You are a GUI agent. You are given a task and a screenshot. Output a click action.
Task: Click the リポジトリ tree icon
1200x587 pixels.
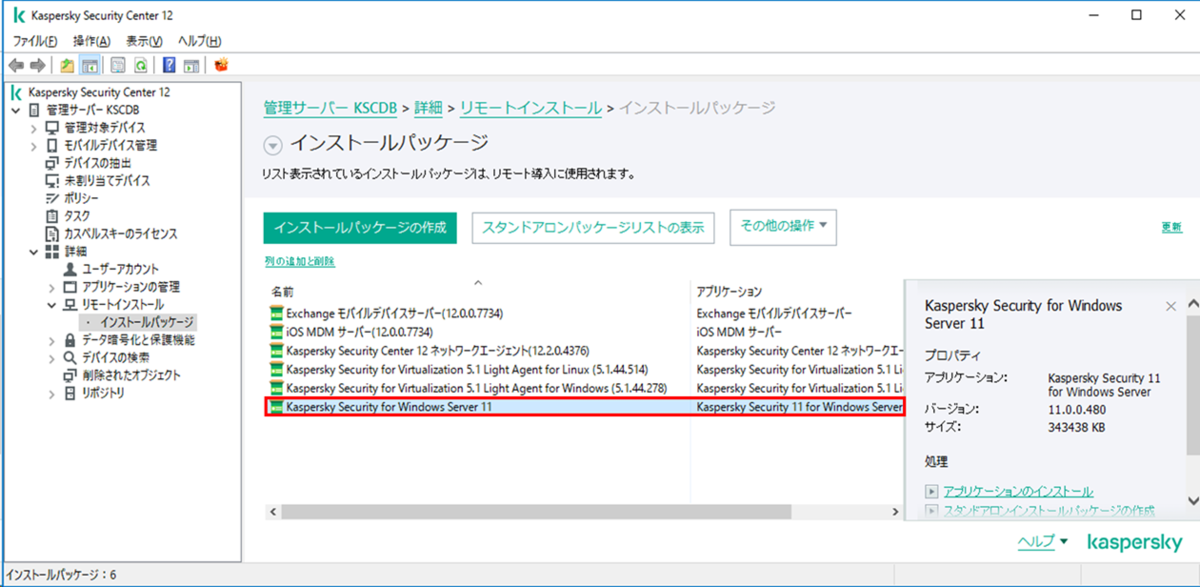(x=70, y=393)
